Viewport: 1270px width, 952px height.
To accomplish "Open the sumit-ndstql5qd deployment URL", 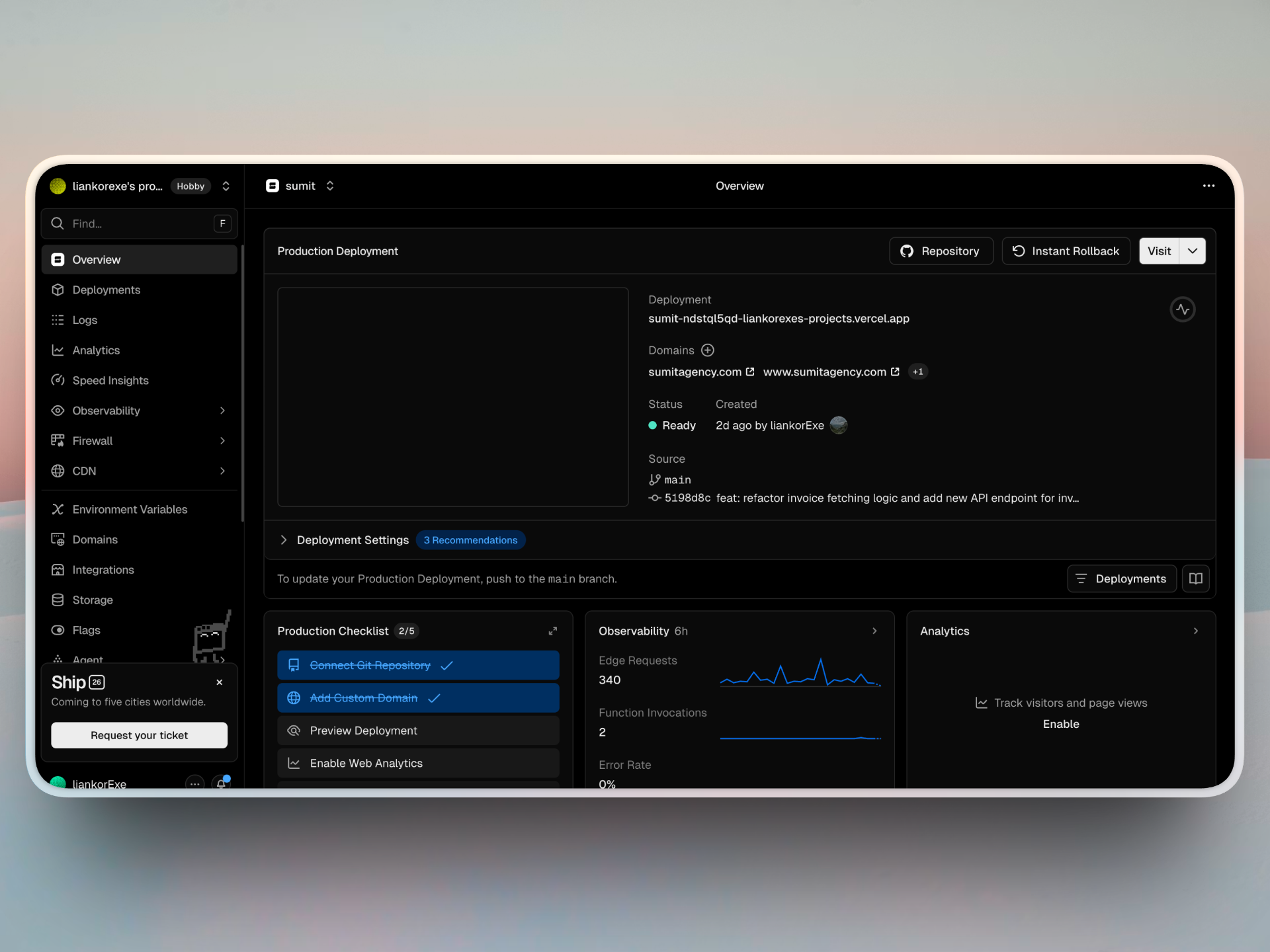I will [779, 319].
